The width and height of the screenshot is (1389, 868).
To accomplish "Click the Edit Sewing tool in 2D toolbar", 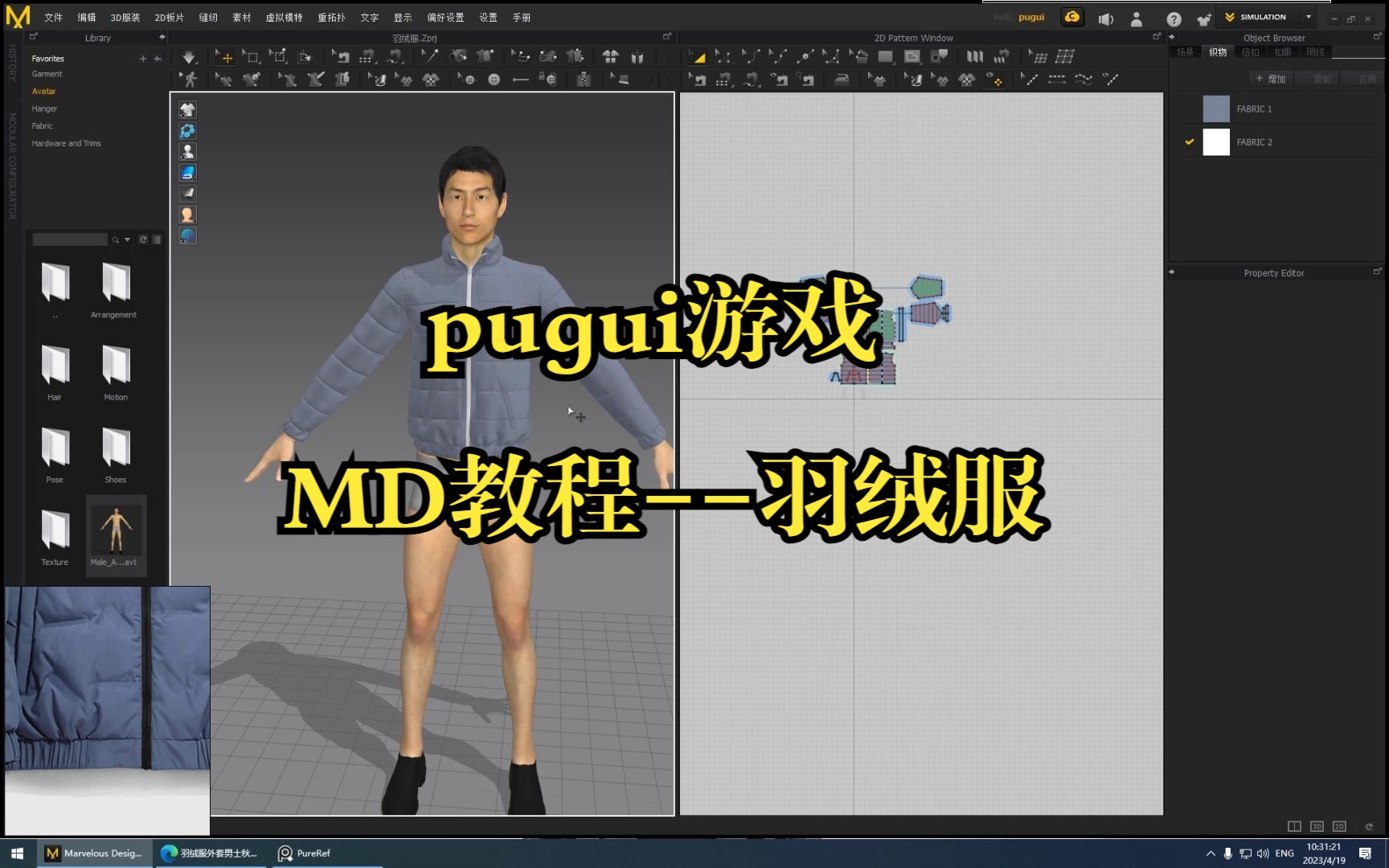I will pos(699,80).
